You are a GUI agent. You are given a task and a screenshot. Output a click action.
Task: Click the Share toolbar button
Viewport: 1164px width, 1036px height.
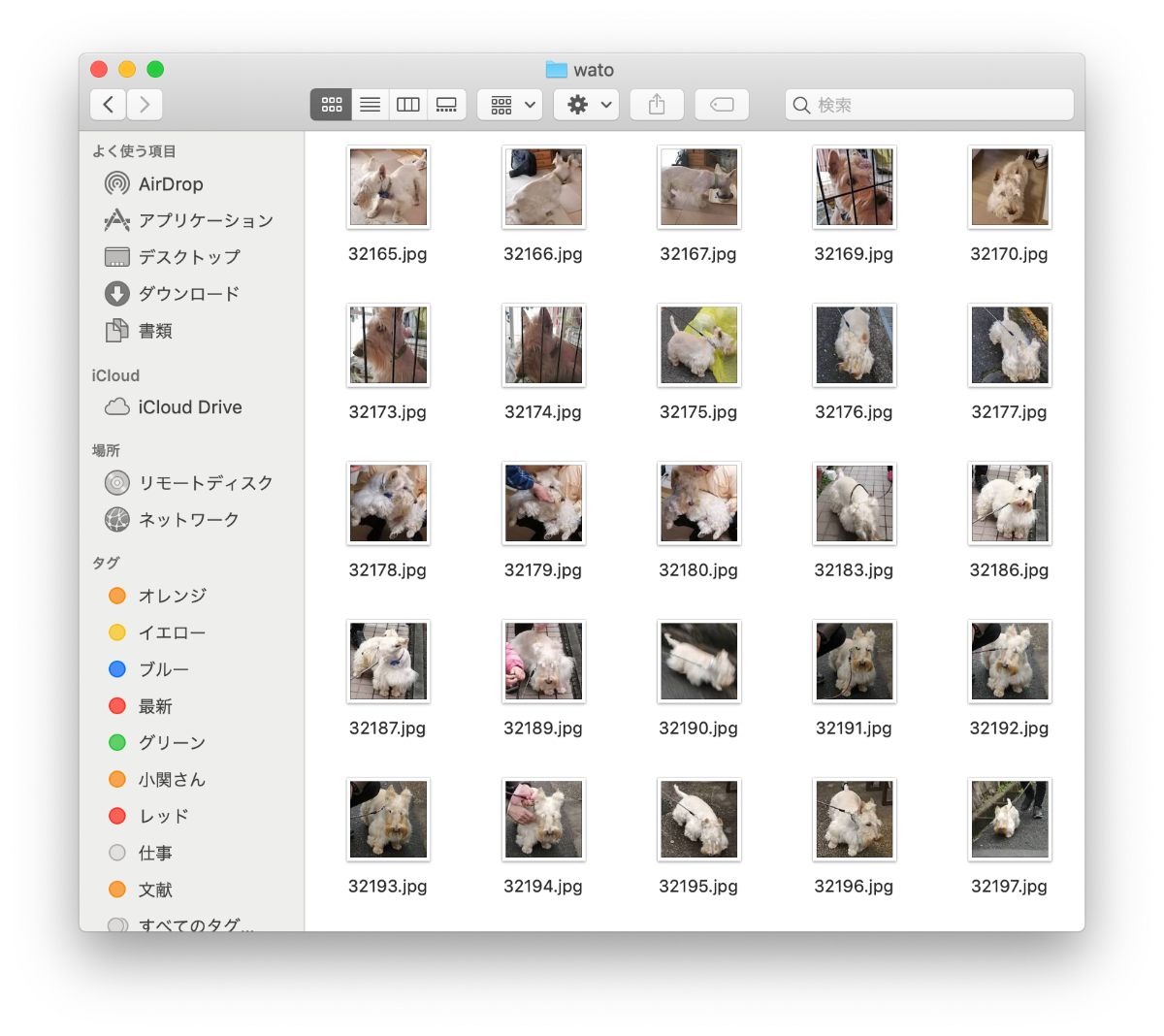click(x=657, y=105)
